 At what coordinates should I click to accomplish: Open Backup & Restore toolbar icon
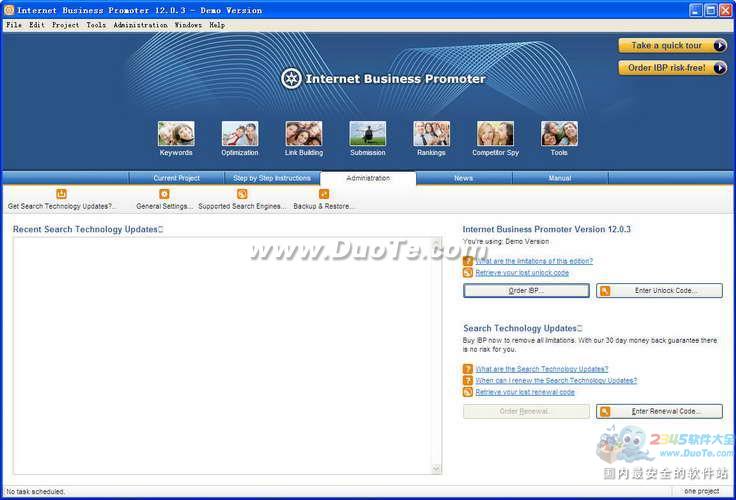(x=324, y=193)
